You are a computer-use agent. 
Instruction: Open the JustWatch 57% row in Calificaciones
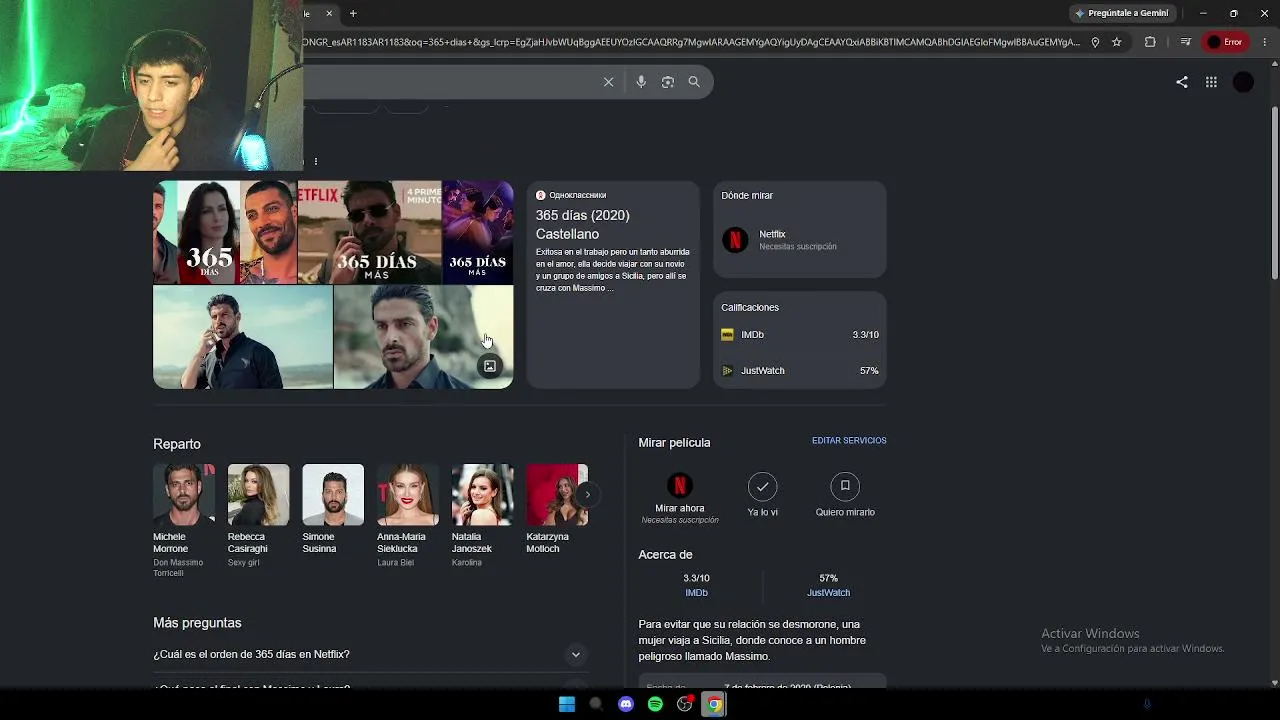pyautogui.click(x=800, y=371)
